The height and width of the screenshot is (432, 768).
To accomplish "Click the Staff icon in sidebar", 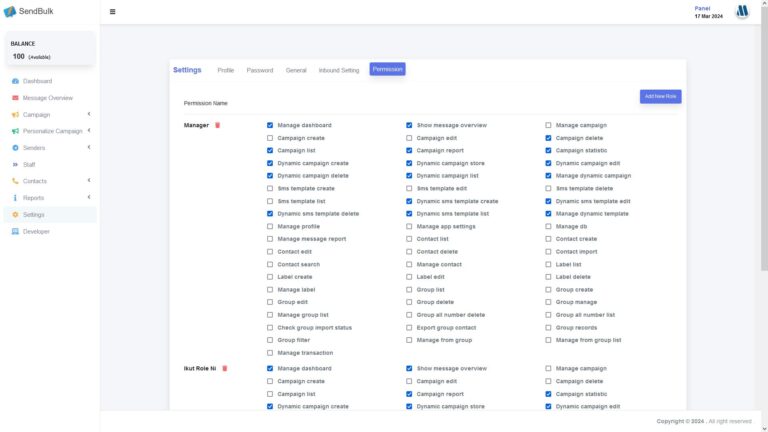I will click(x=15, y=165).
